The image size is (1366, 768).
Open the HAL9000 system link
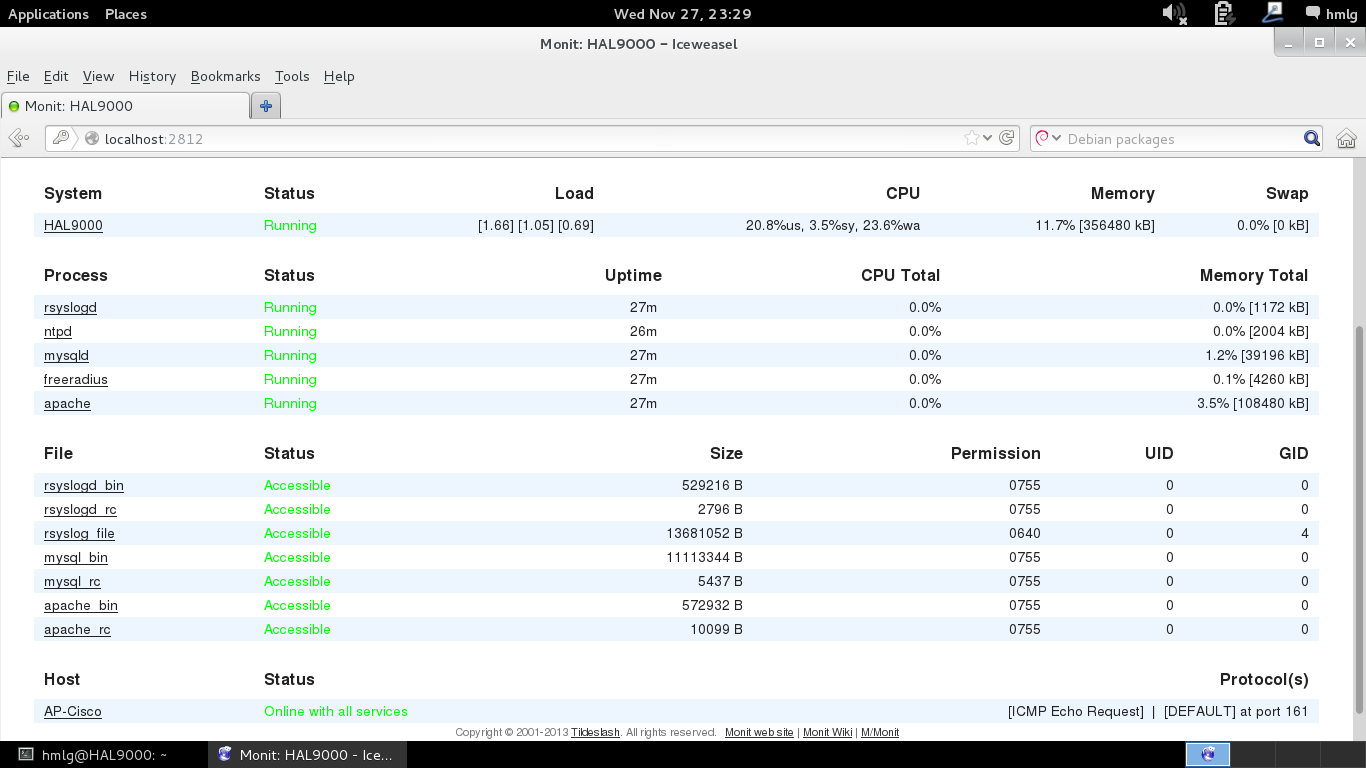[73, 225]
